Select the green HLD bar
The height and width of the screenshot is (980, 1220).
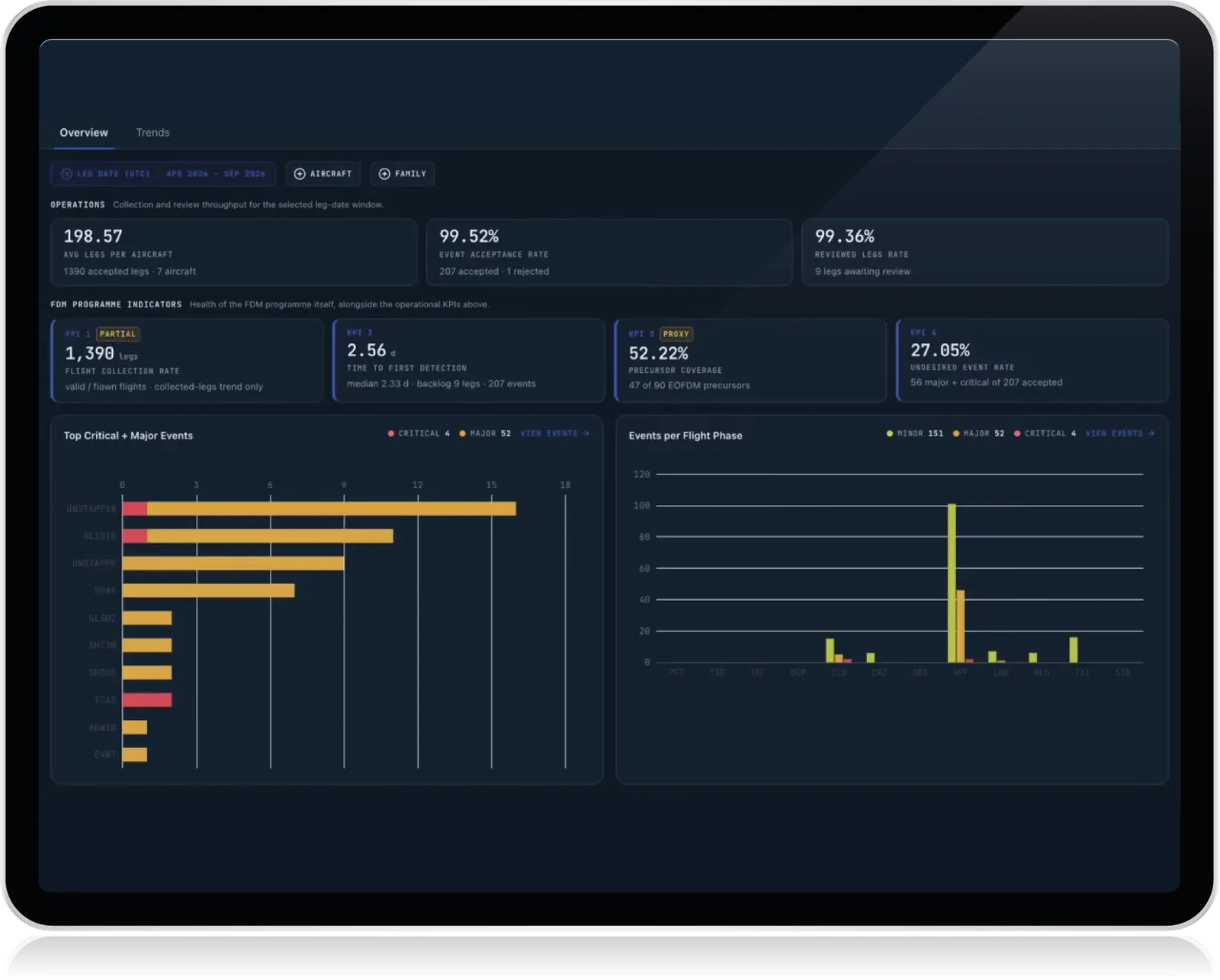point(1033,657)
